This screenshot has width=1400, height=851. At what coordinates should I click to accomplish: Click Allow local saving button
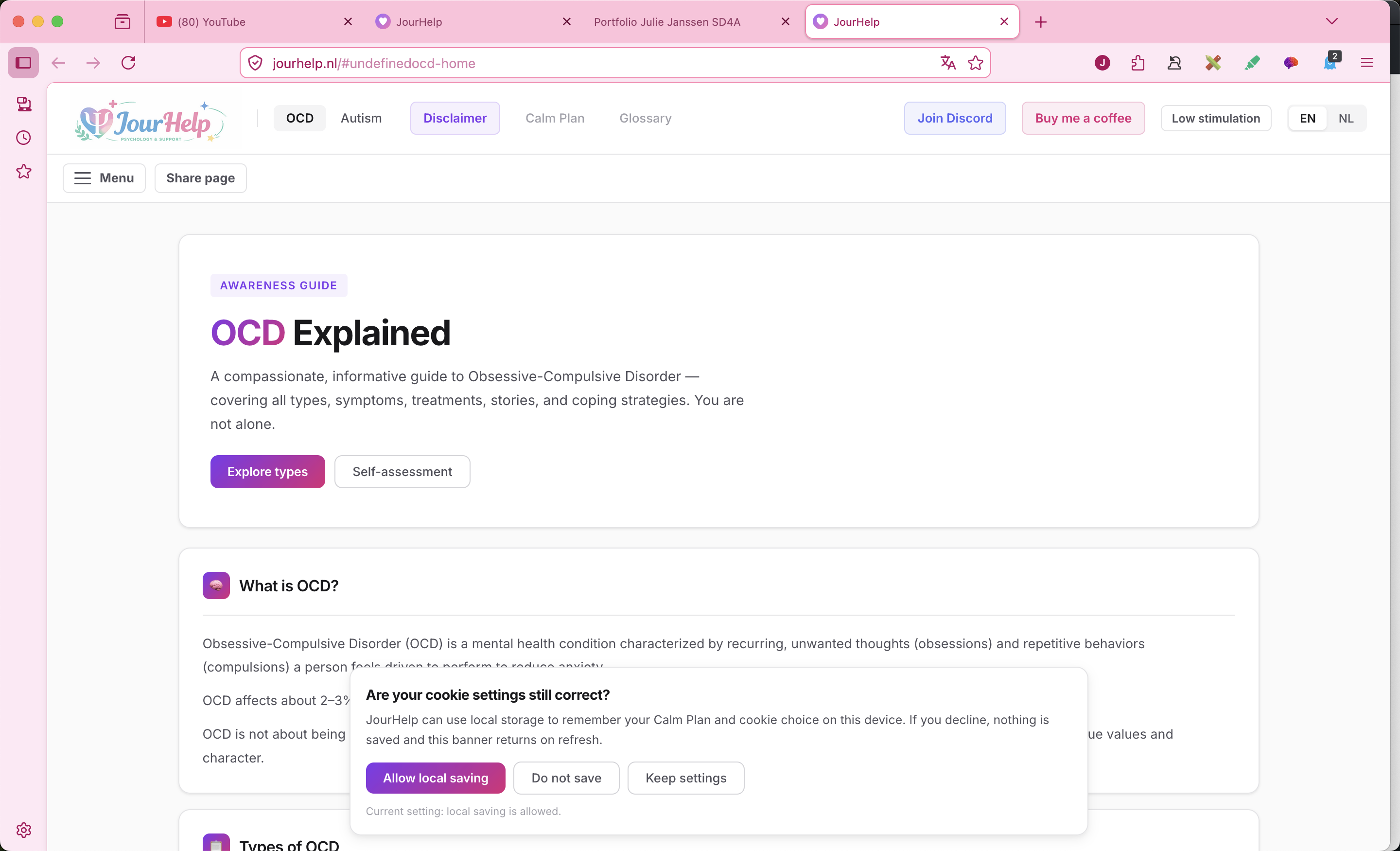pos(436,778)
